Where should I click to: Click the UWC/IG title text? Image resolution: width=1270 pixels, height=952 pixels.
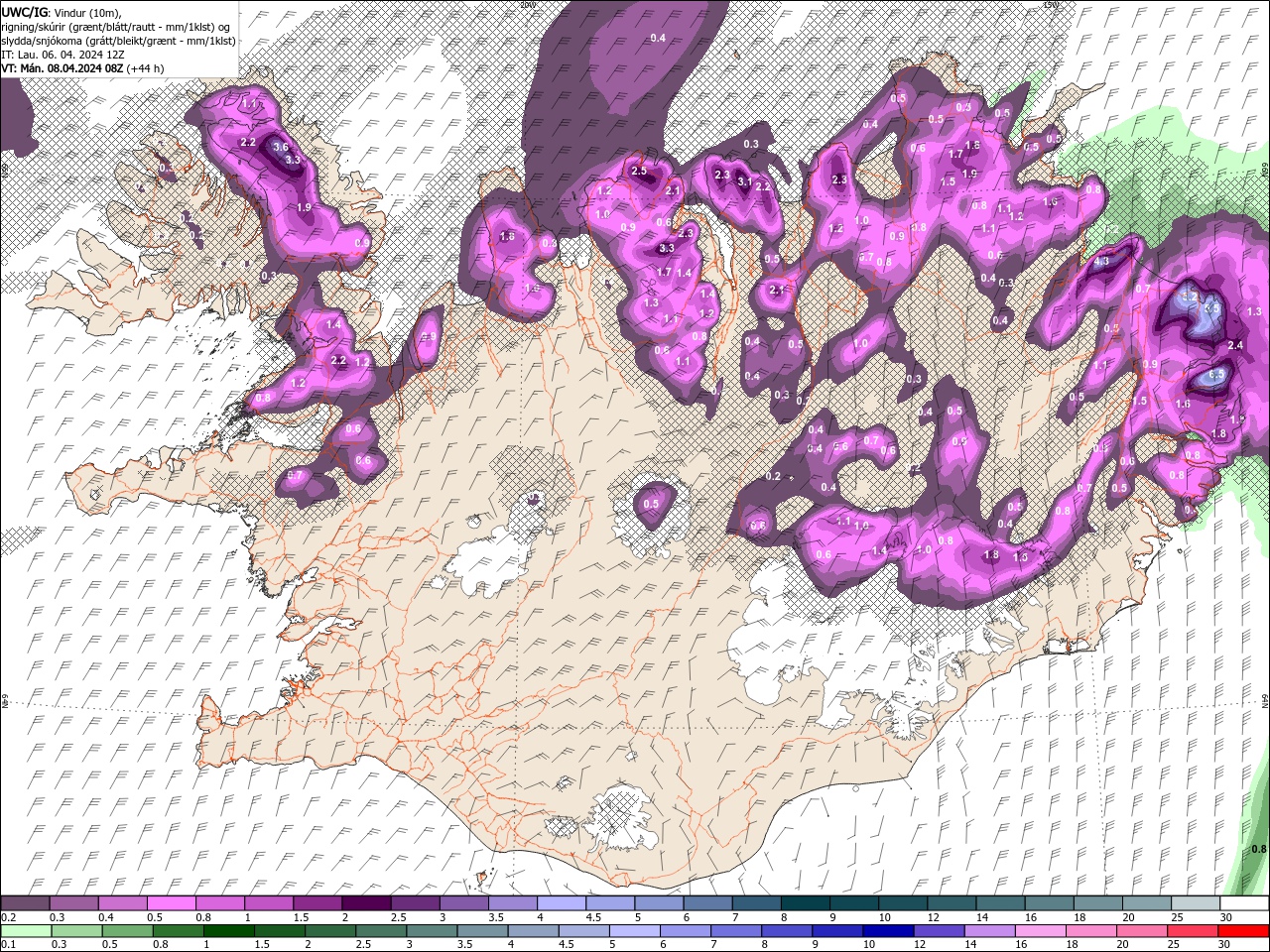click(x=24, y=12)
